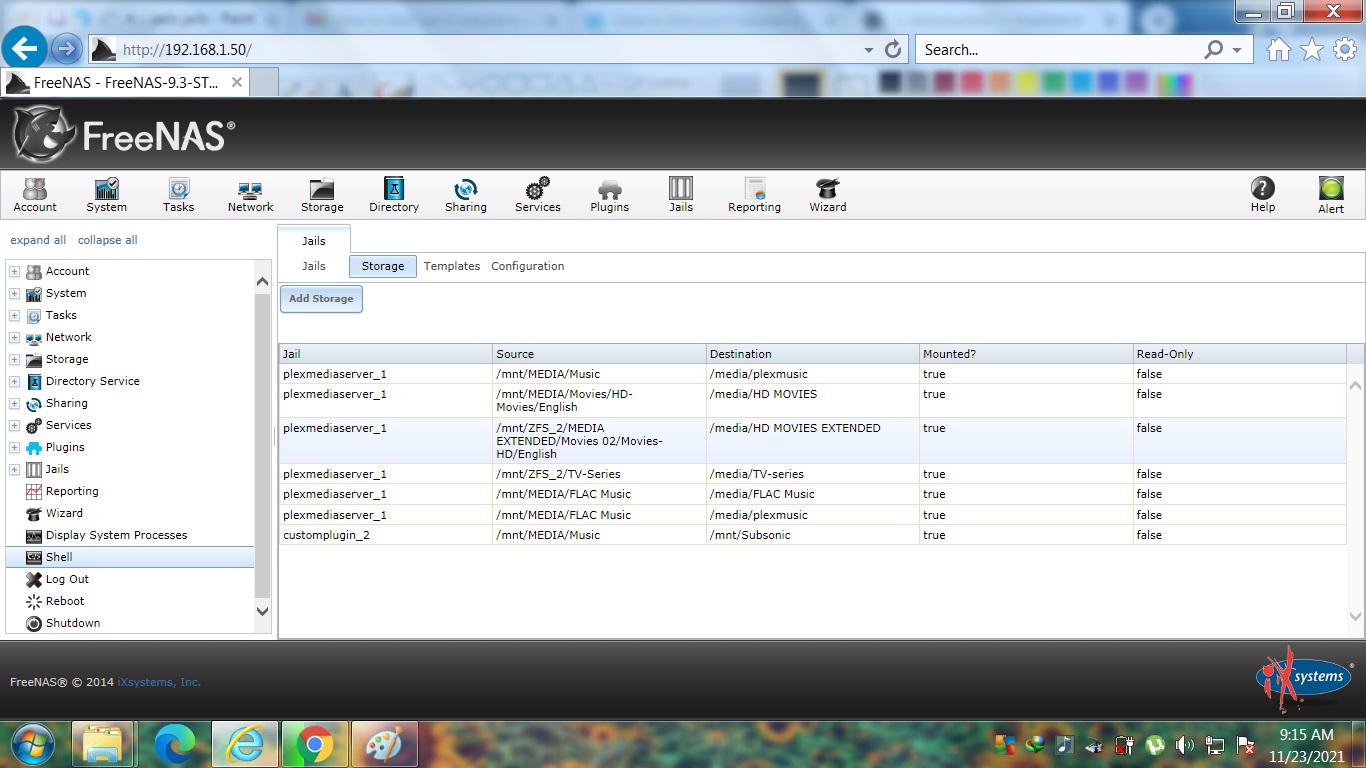Expand the Network tree node

point(14,337)
